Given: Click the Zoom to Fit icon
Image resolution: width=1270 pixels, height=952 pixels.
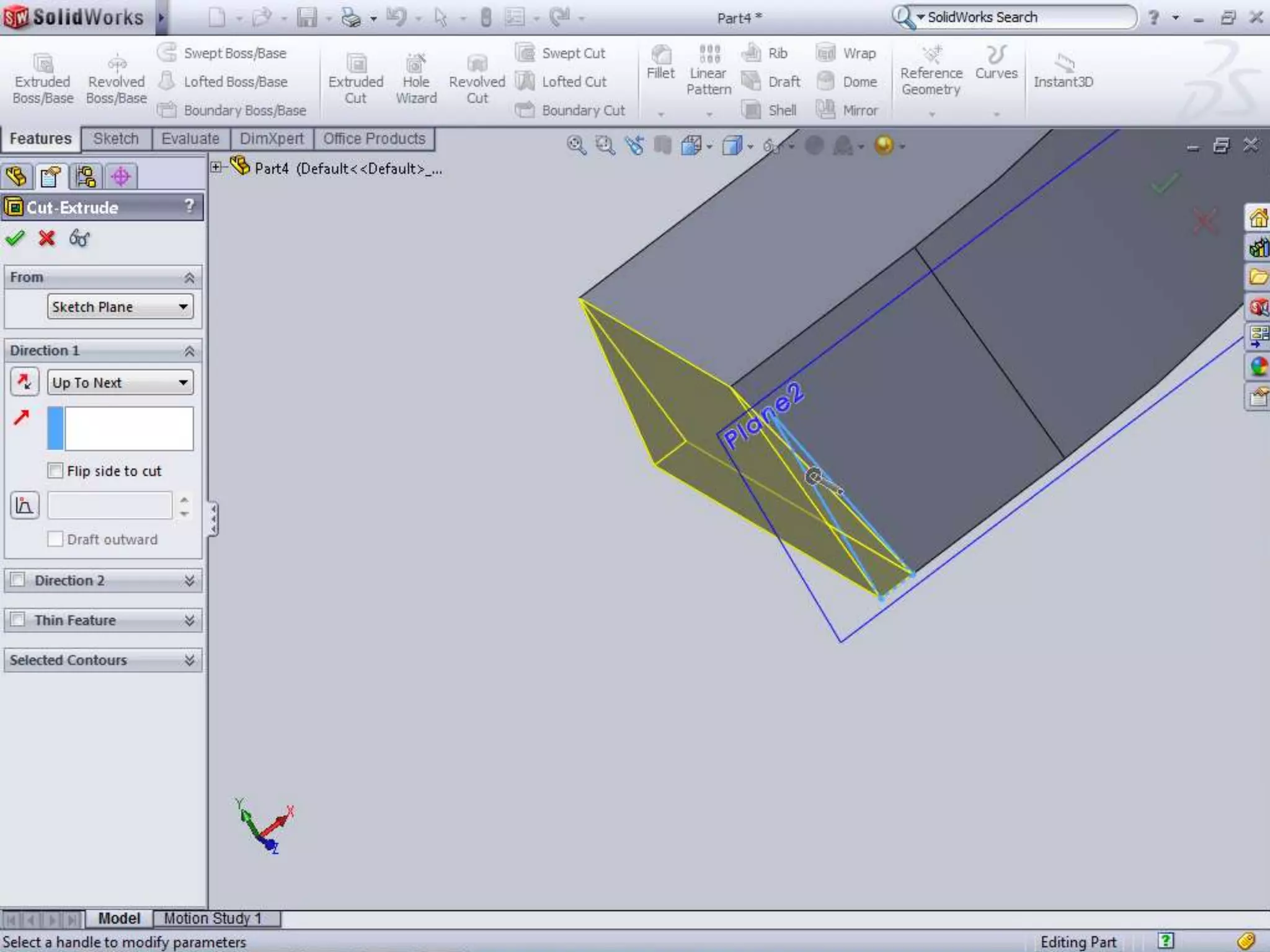Looking at the screenshot, I should click(576, 146).
